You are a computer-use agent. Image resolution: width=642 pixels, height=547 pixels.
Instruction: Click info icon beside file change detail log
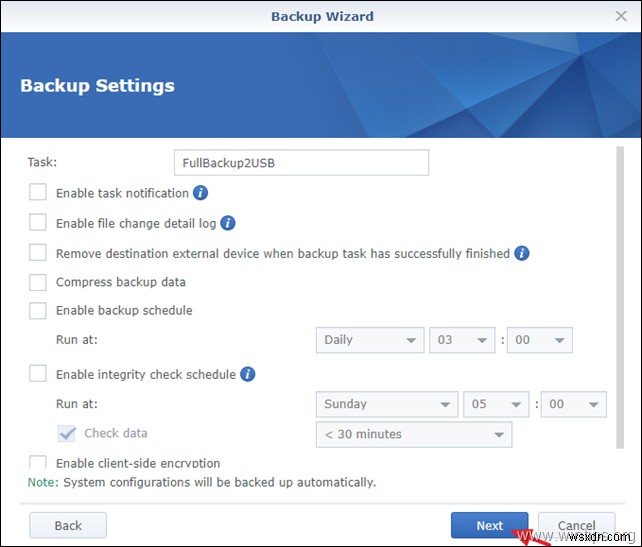click(x=228, y=223)
